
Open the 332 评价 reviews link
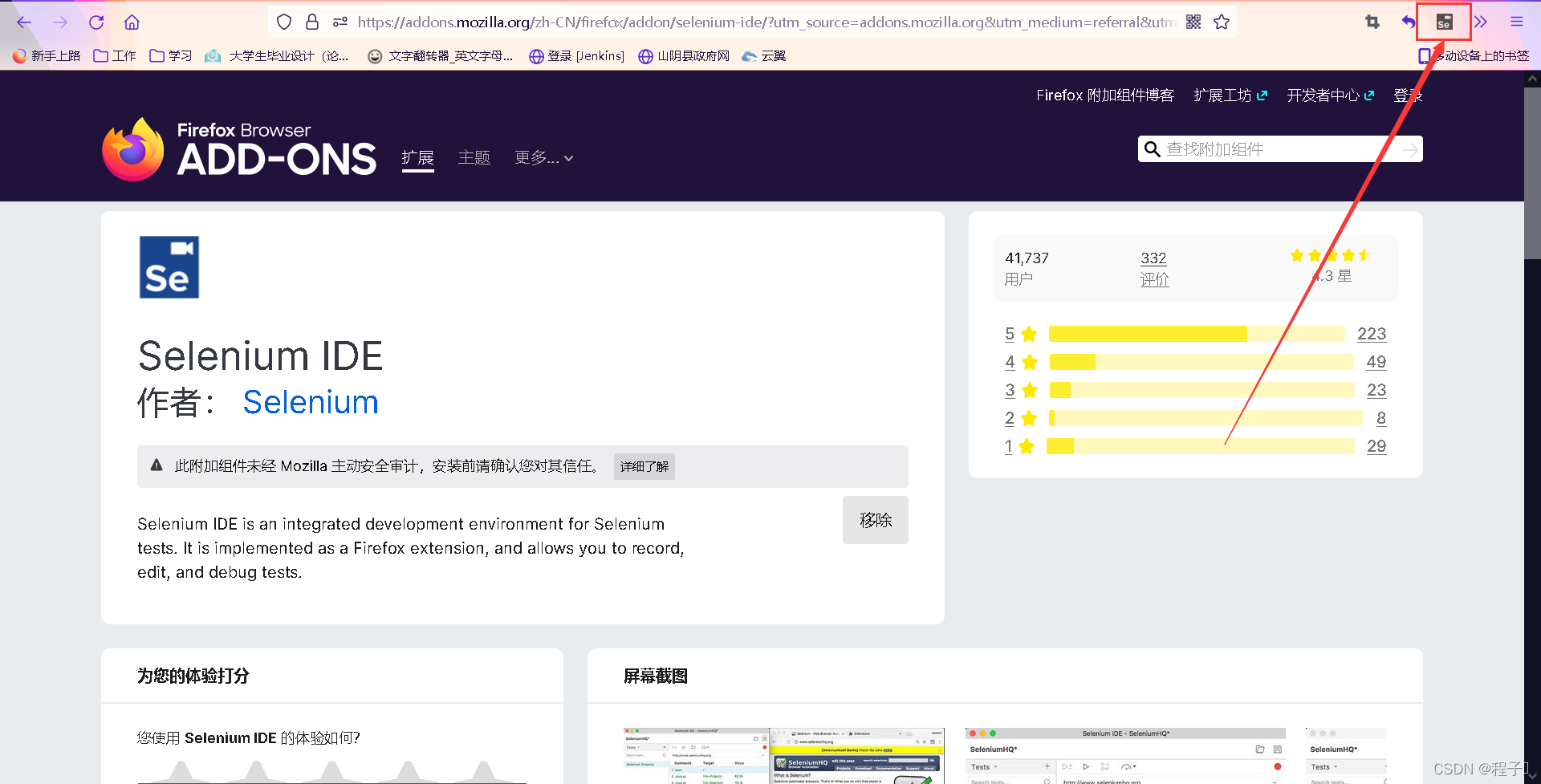click(1154, 268)
